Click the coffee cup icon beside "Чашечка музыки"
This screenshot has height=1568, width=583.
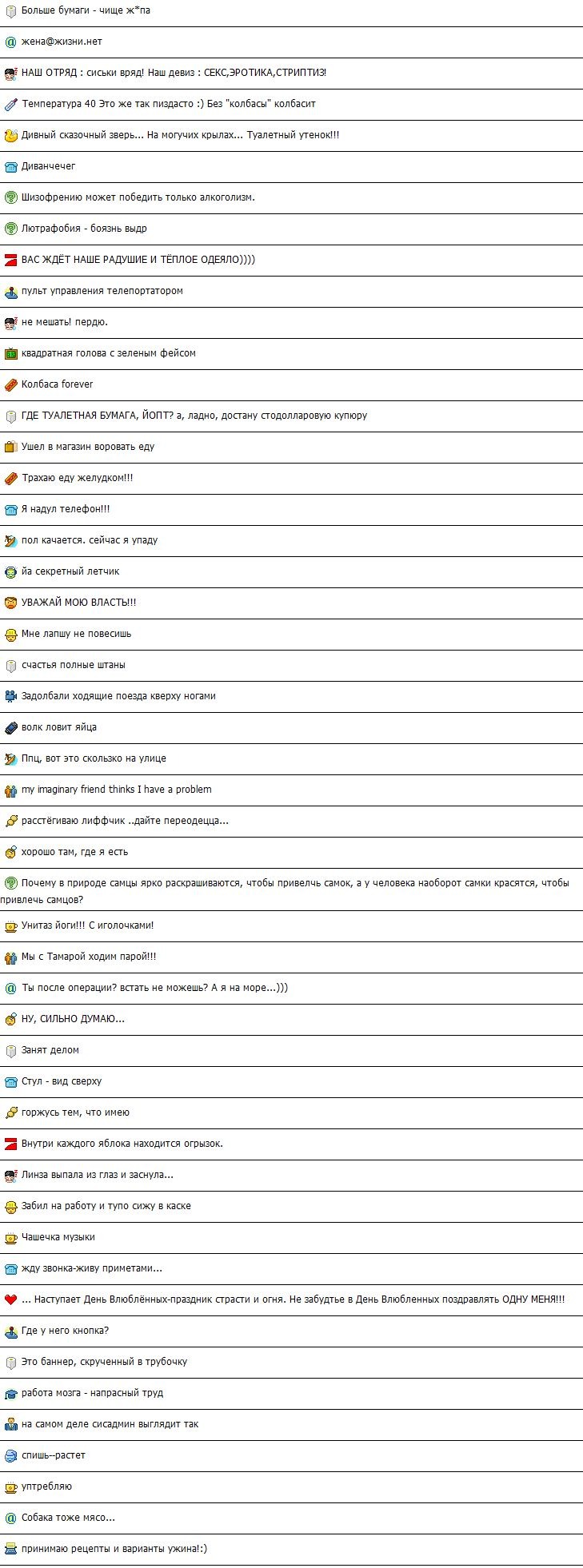tap(10, 1237)
